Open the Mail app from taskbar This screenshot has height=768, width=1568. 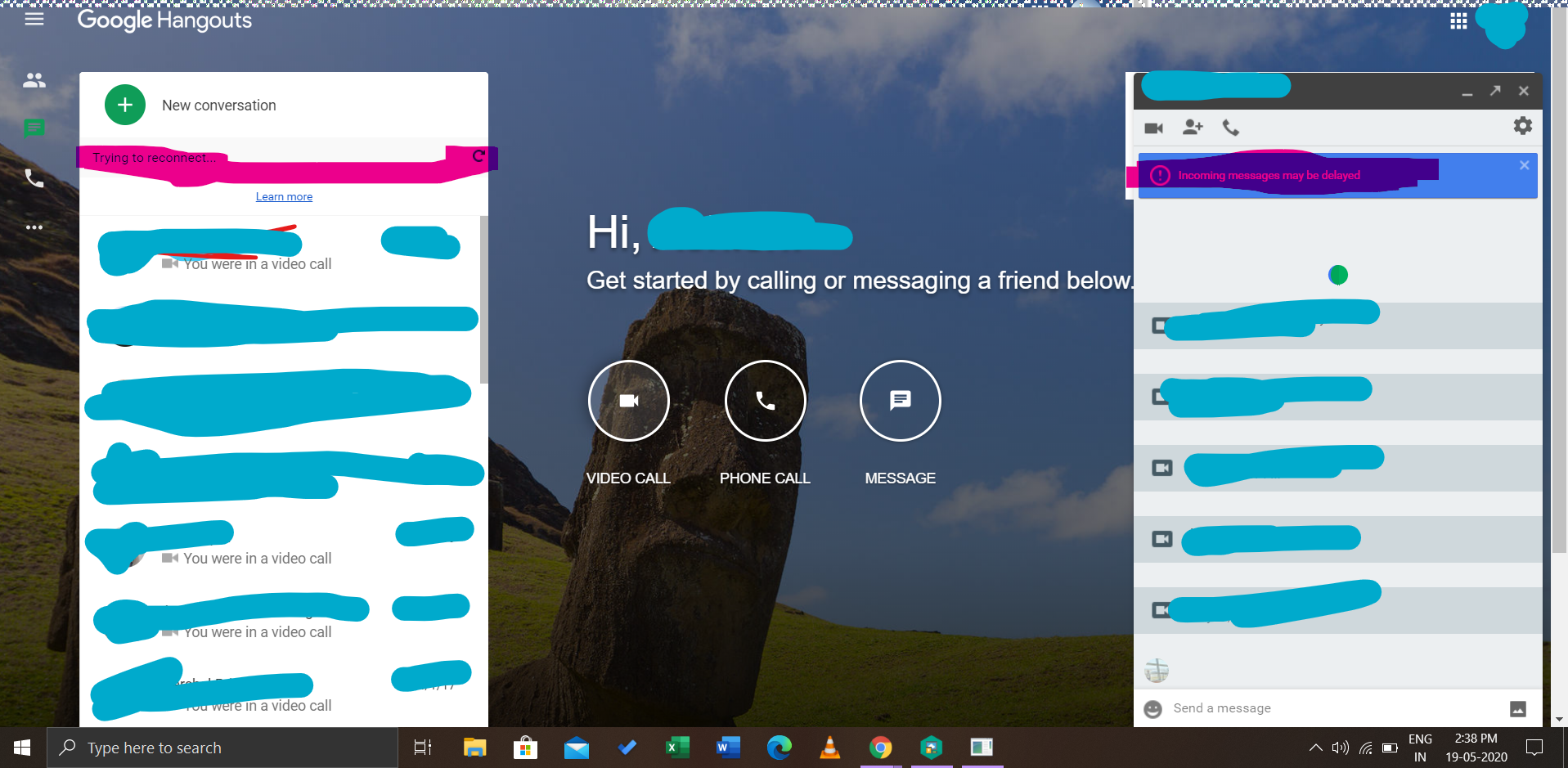point(577,748)
